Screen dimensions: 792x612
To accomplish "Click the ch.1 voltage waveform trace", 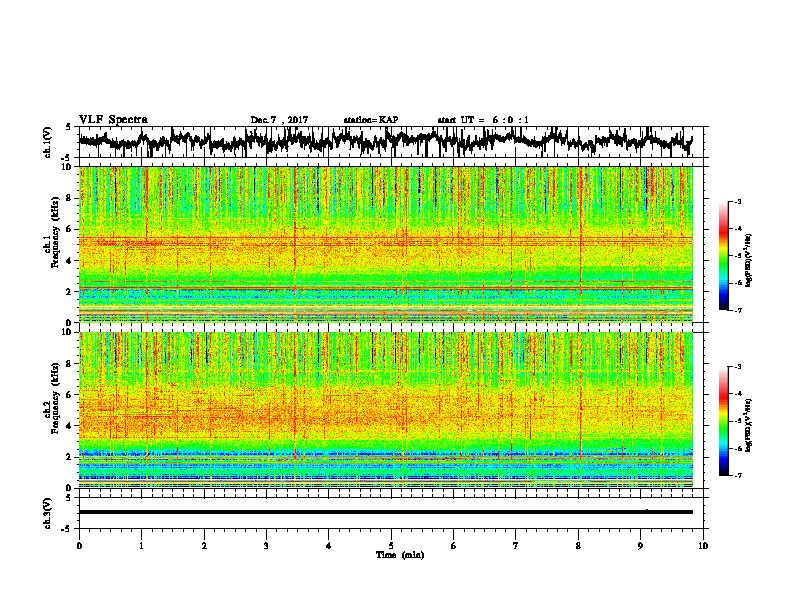I will pos(385,141).
